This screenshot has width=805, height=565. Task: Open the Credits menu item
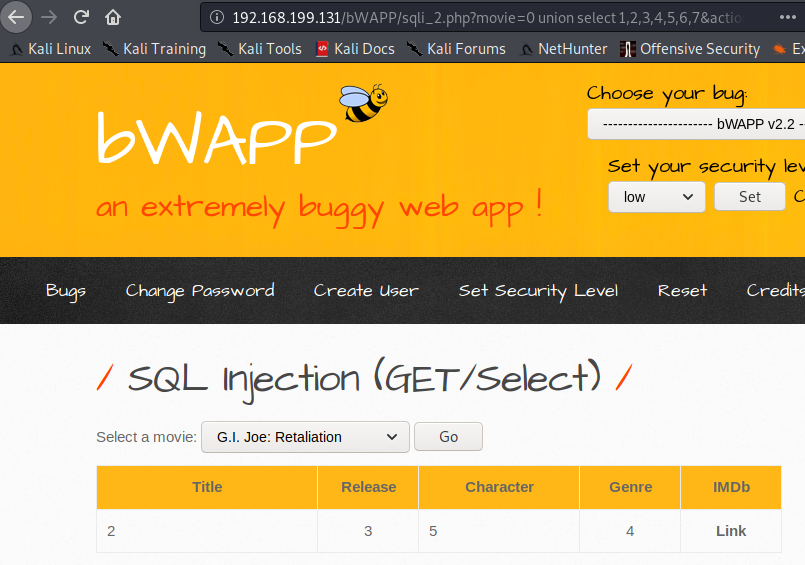pyautogui.click(x=776, y=291)
